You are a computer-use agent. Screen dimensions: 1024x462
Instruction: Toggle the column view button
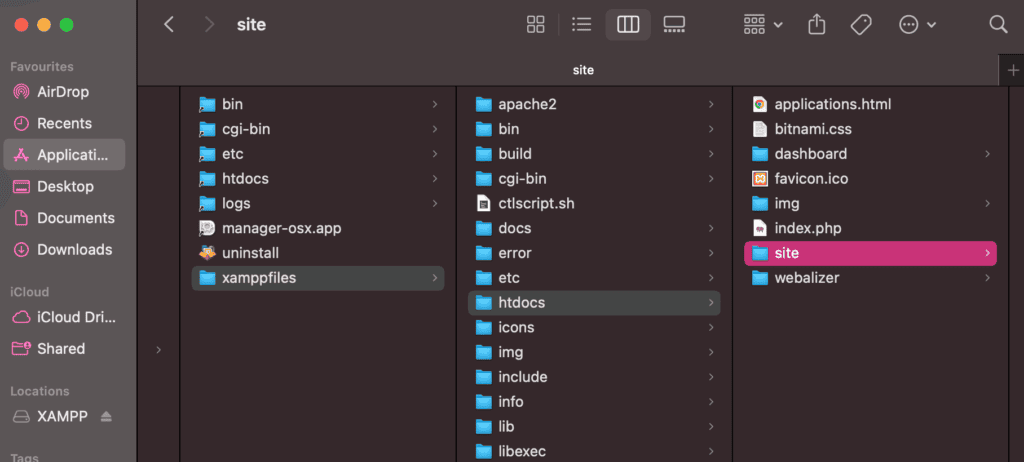628,25
